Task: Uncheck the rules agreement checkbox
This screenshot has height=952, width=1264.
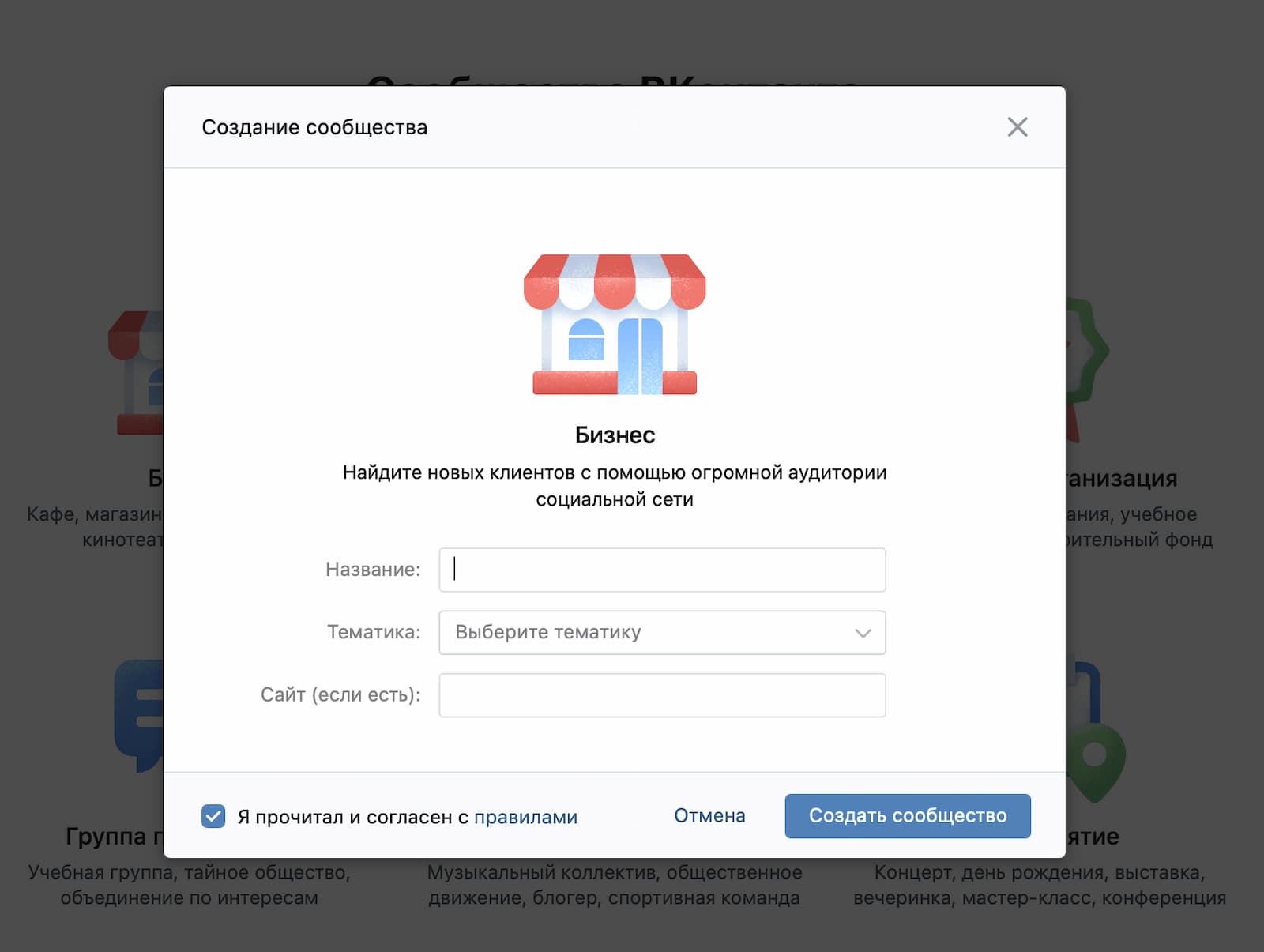Action: point(213,816)
